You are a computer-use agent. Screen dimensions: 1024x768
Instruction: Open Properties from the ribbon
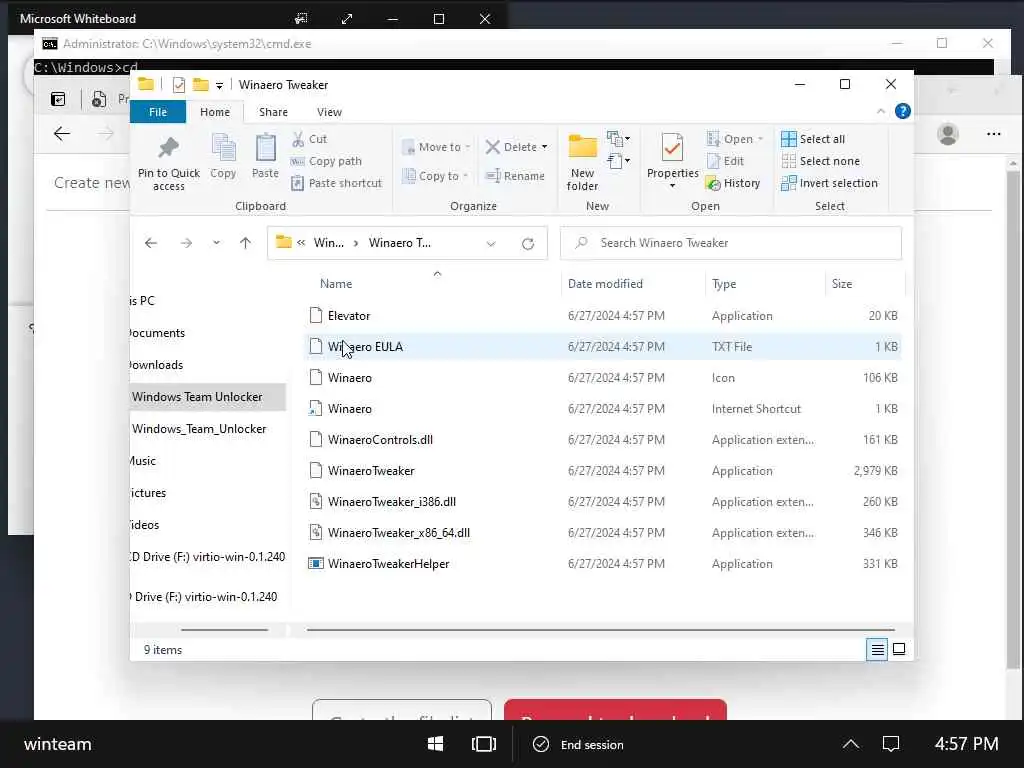pos(672,160)
